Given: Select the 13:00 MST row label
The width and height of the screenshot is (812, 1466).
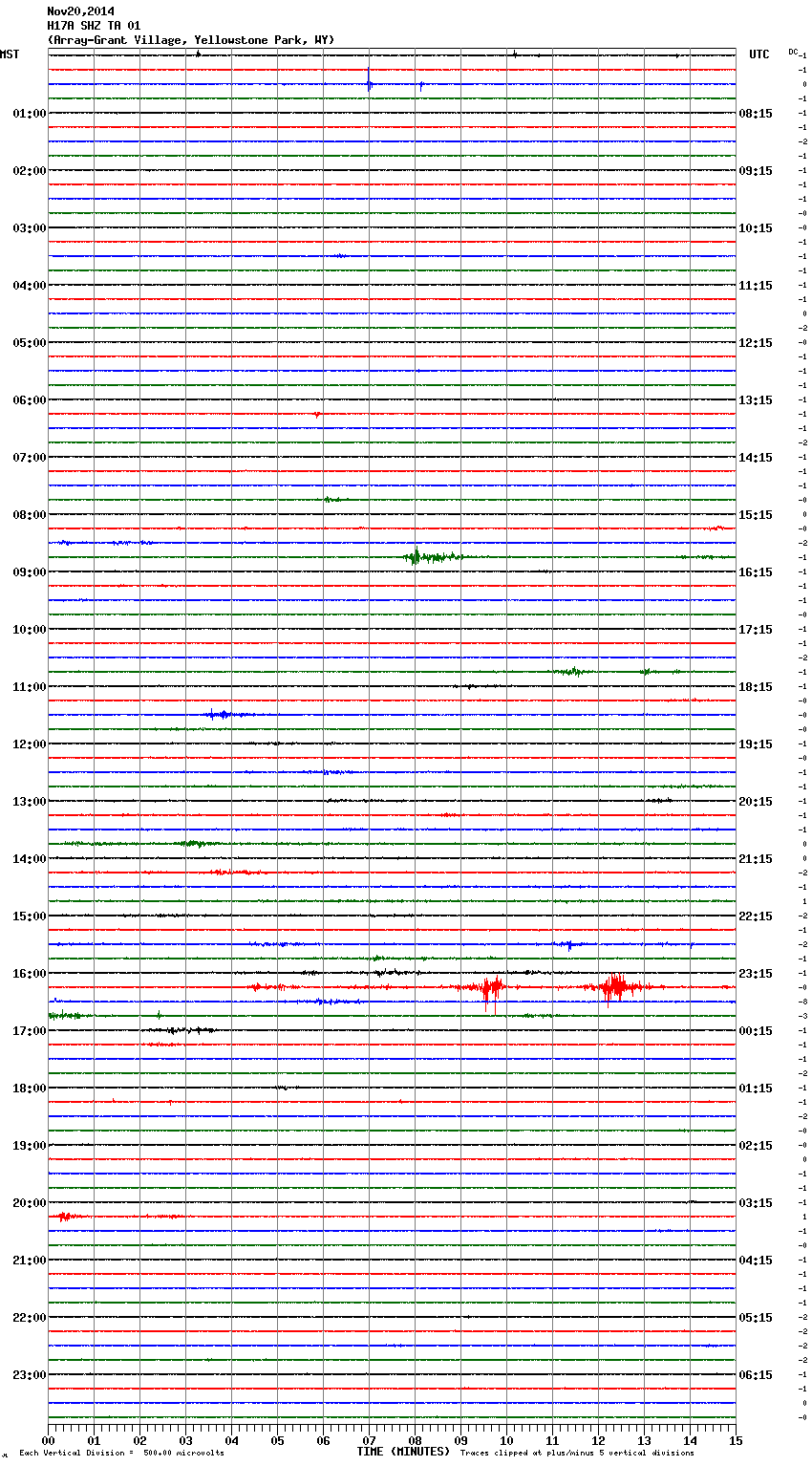Looking at the screenshot, I should pyautogui.click(x=30, y=802).
